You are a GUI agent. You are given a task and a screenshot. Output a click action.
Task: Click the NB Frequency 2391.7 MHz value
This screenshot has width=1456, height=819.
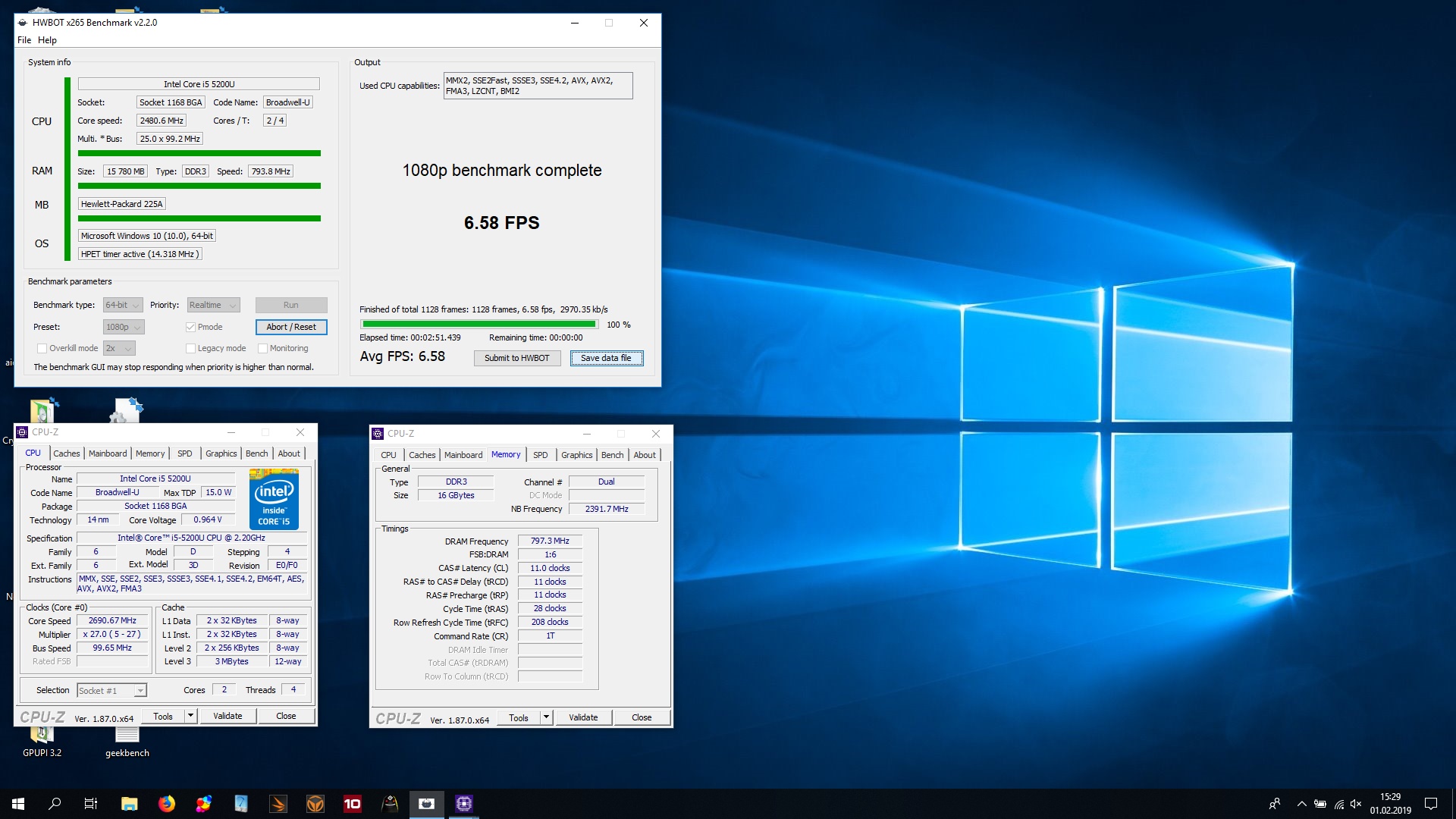tap(607, 509)
